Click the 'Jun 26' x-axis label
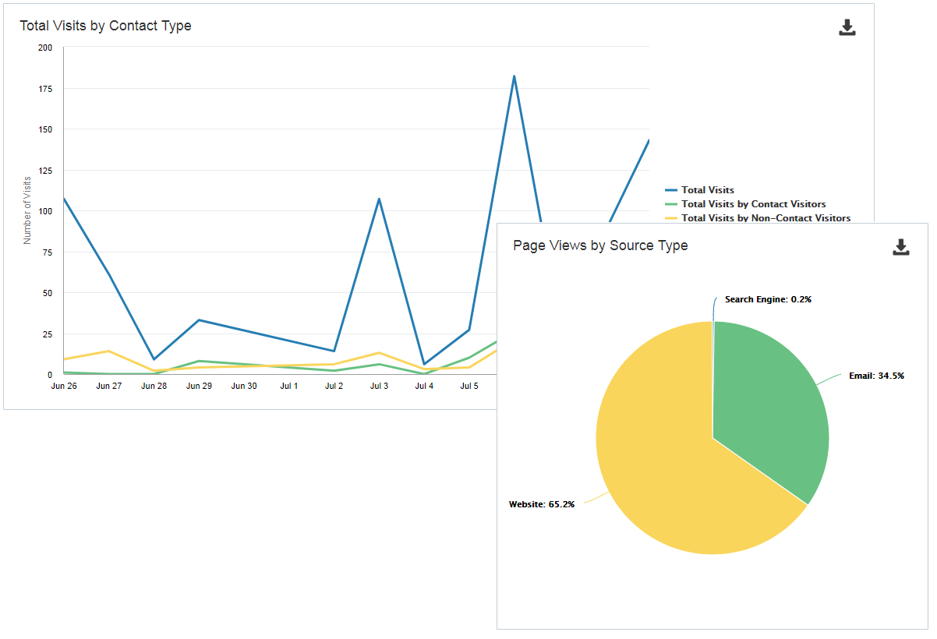 pos(64,386)
